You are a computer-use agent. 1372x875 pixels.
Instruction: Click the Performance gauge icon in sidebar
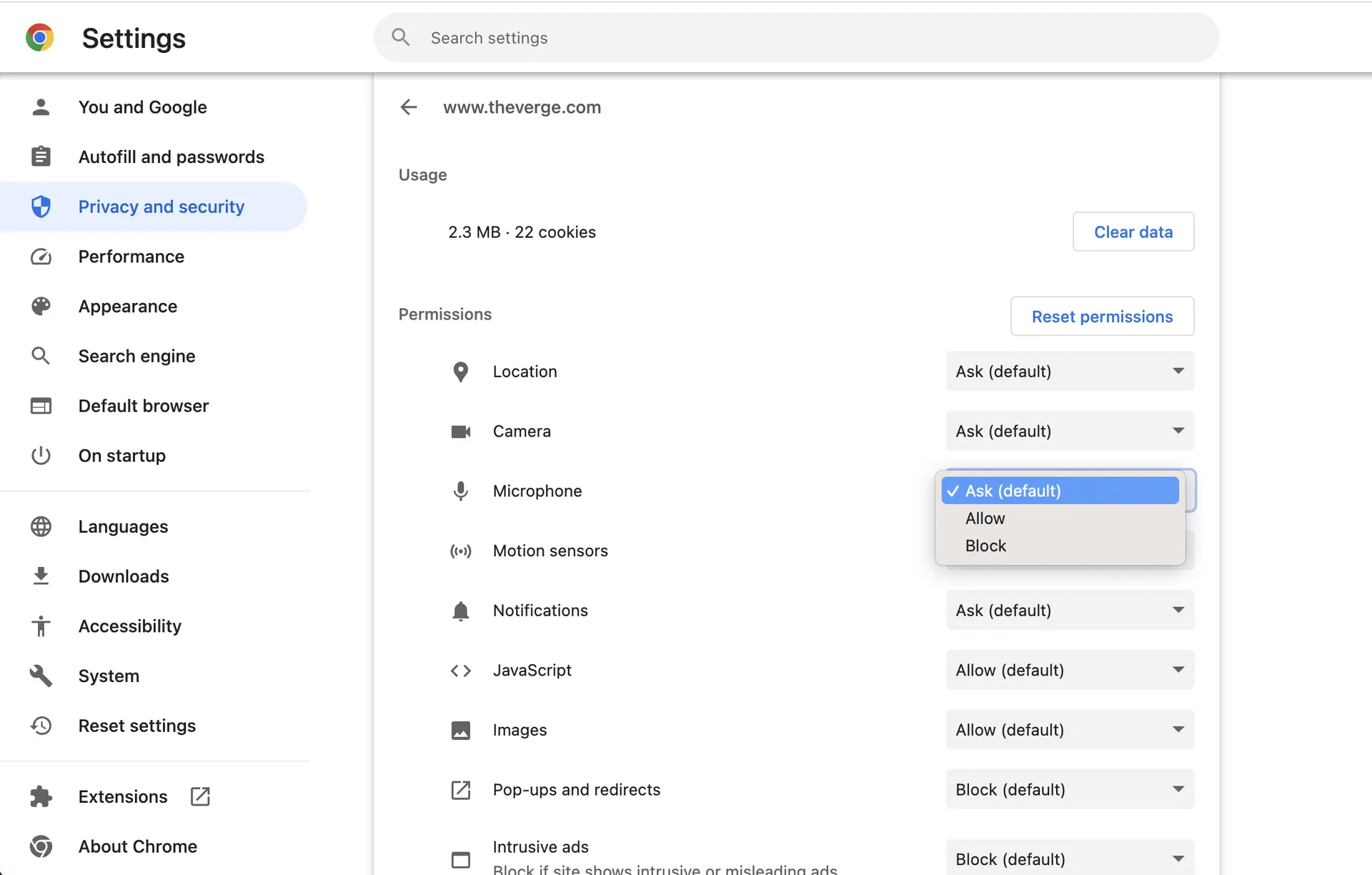click(x=41, y=257)
